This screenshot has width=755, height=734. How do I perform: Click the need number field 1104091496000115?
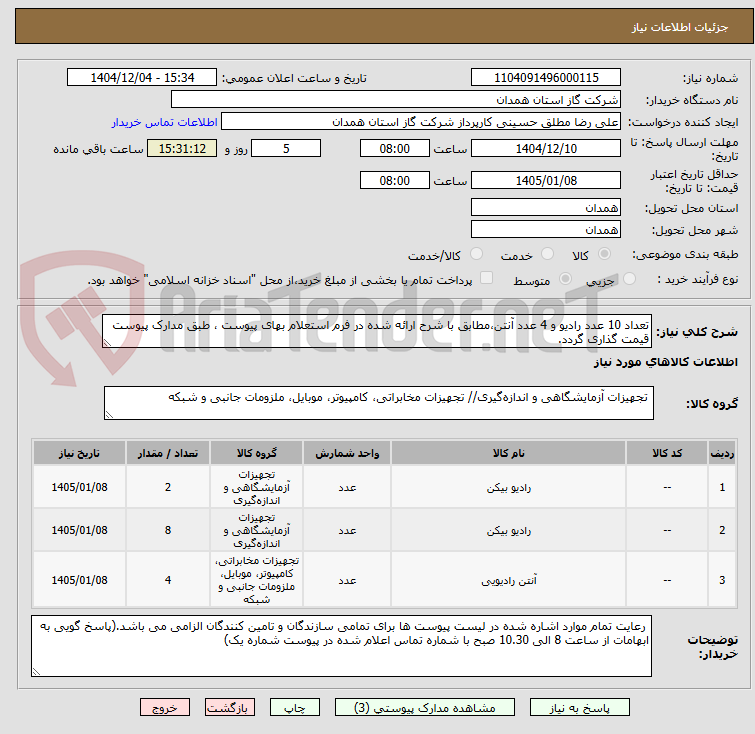(x=546, y=78)
